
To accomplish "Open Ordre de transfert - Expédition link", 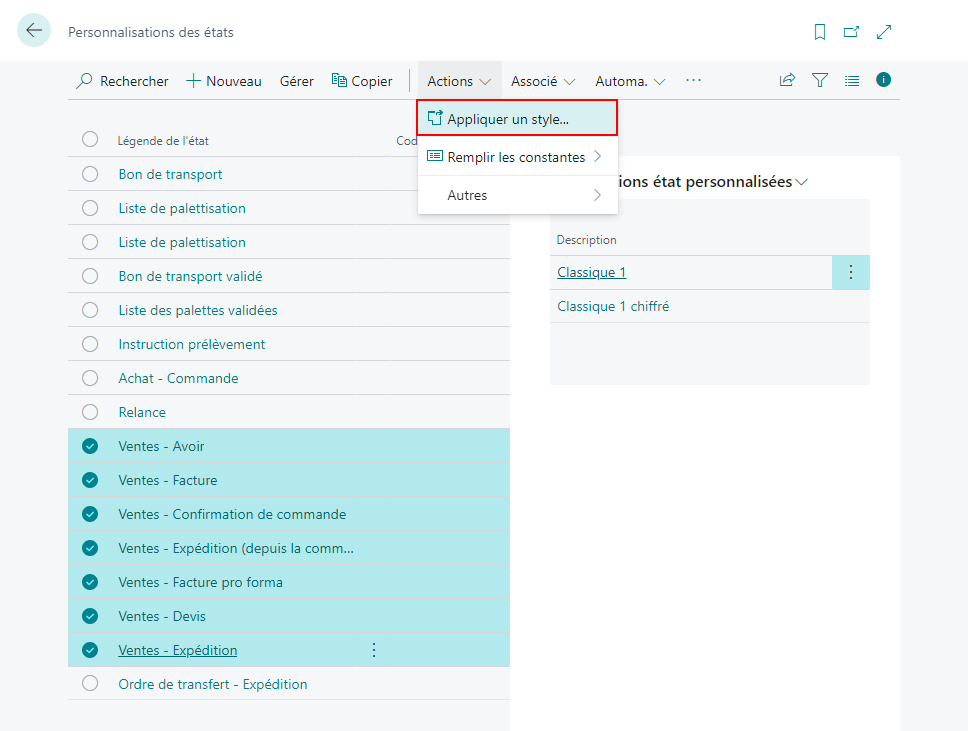I will [213, 683].
